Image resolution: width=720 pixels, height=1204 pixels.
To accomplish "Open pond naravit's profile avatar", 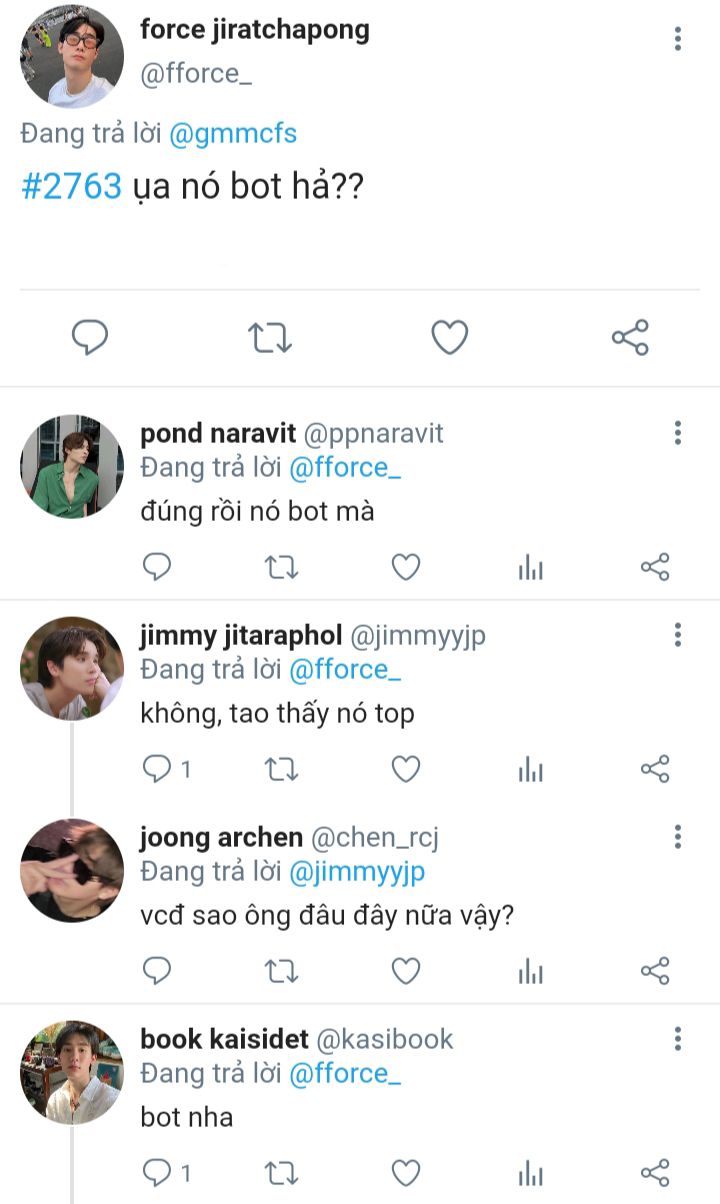I will [72, 466].
